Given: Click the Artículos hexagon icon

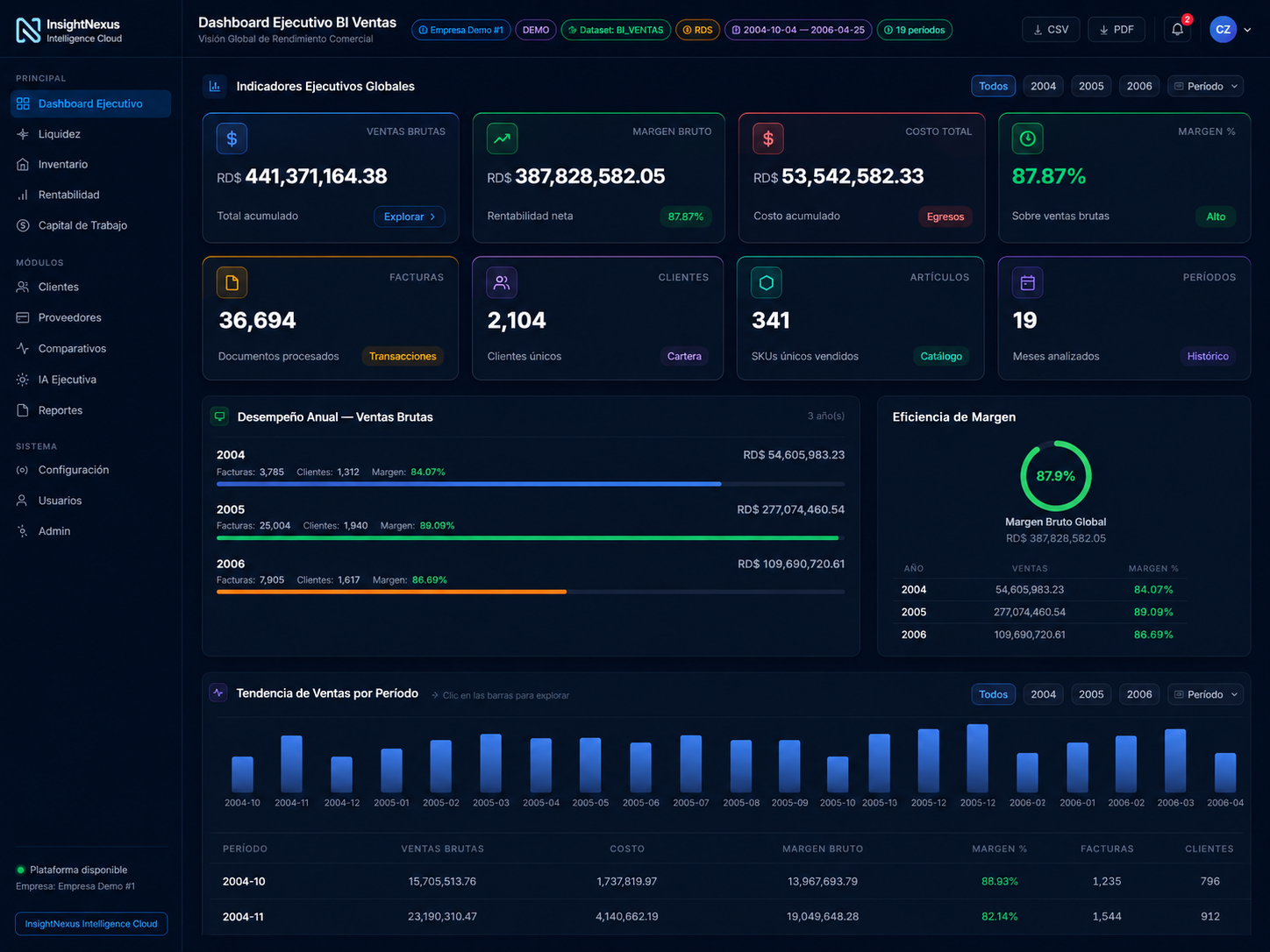Looking at the screenshot, I should pos(767,282).
